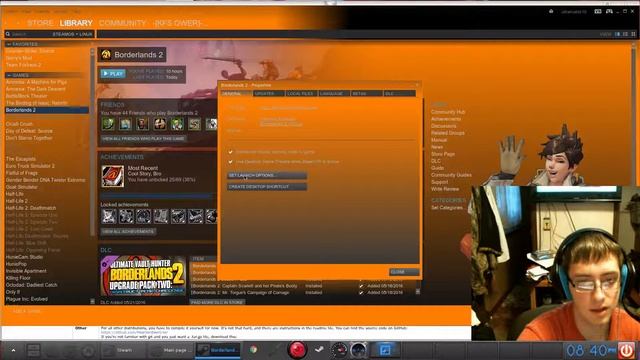Select sixth locked achievement icon
Image resolution: width=640 pixels, height=360 pixels.
coord(195,216)
